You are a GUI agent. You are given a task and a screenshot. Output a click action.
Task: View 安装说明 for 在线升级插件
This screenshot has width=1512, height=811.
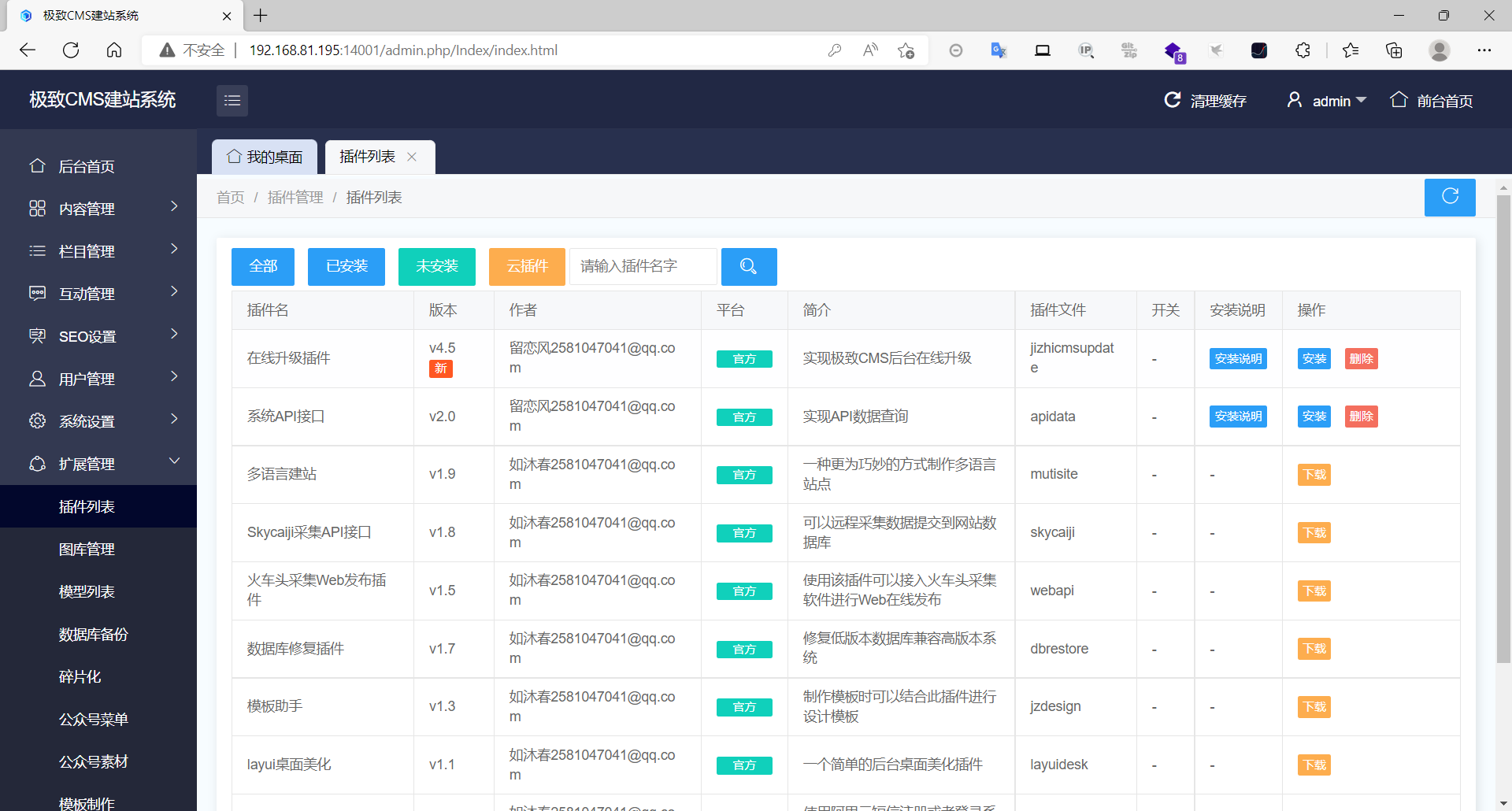tap(1238, 358)
